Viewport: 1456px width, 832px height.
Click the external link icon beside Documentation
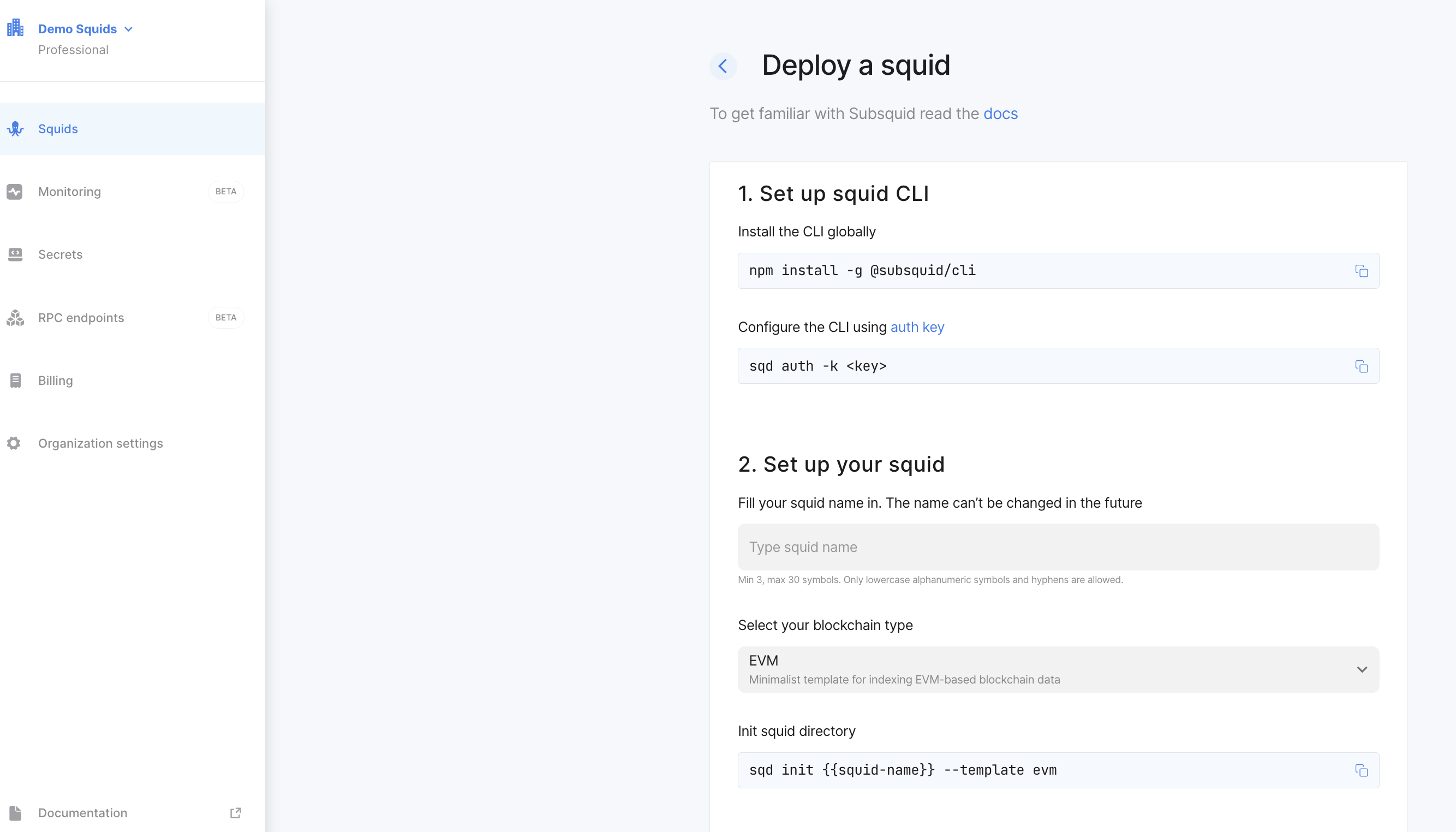(x=235, y=812)
